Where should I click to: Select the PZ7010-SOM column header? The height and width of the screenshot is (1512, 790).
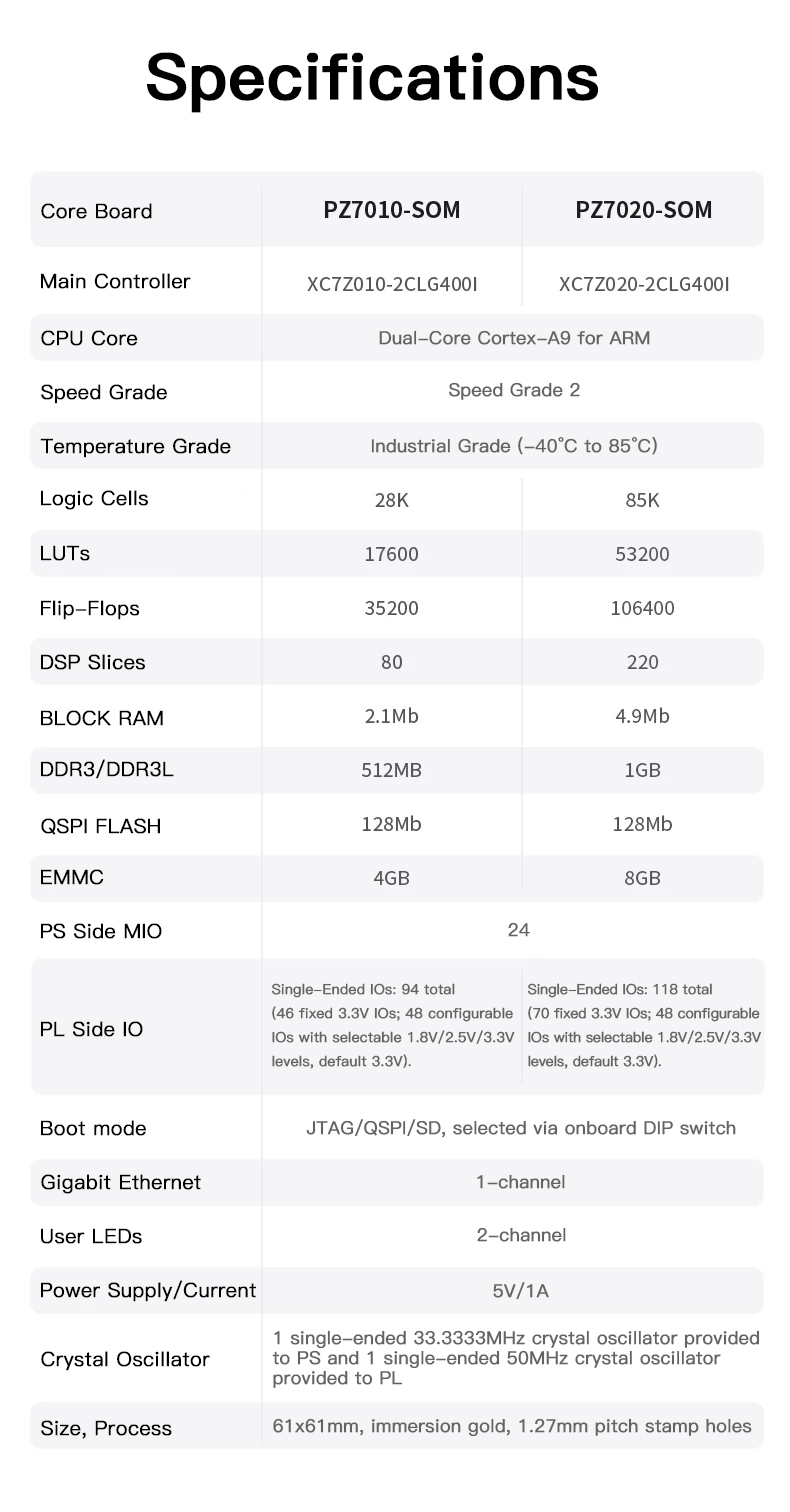[392, 210]
